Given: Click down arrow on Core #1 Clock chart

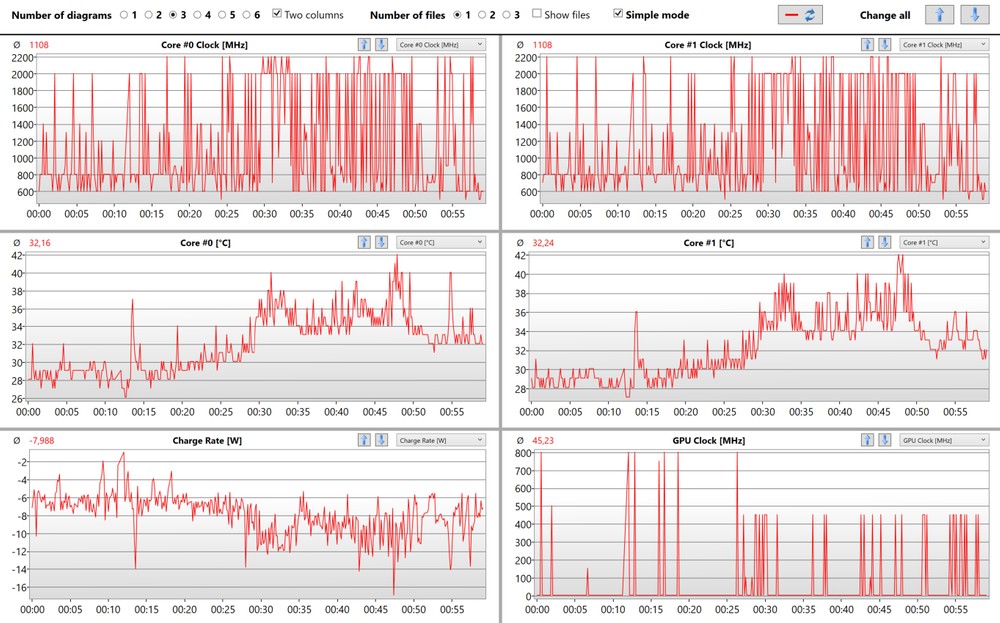Looking at the screenshot, I should tap(884, 45).
